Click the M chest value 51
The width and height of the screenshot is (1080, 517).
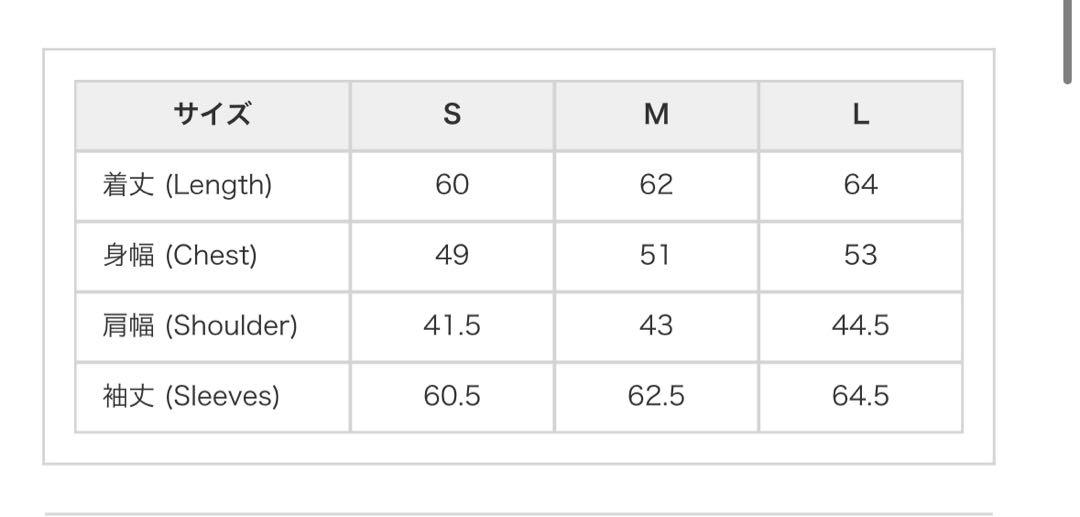pyautogui.click(x=655, y=256)
